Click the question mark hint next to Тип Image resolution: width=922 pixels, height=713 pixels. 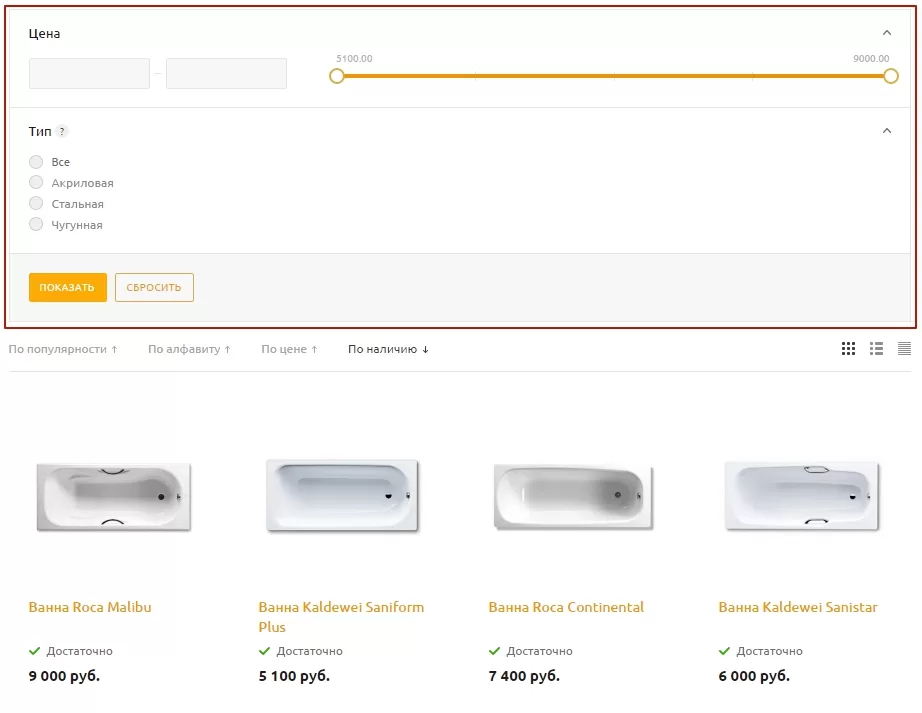[x=62, y=132]
